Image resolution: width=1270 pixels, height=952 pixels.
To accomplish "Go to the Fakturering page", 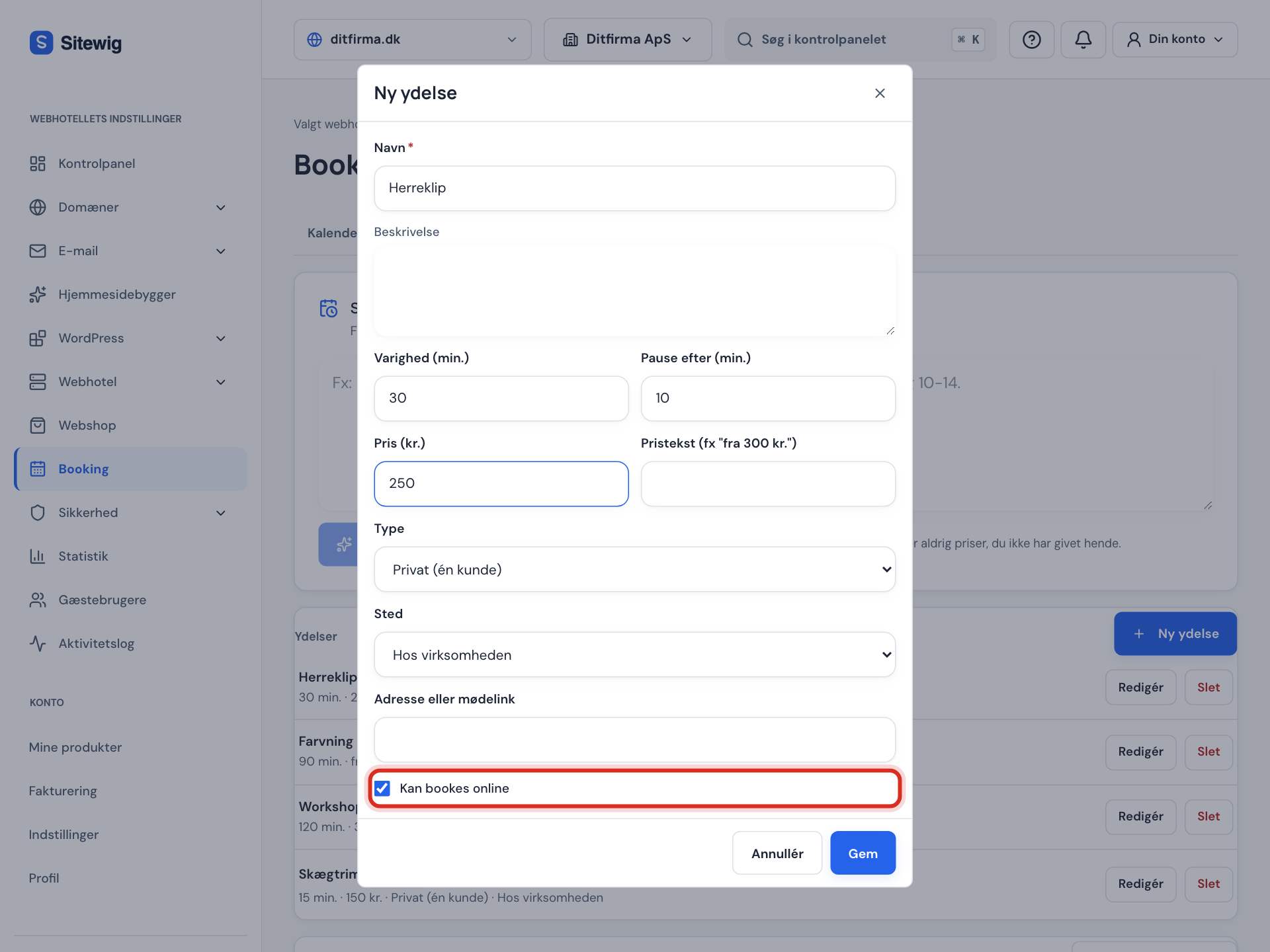I will [x=63, y=791].
